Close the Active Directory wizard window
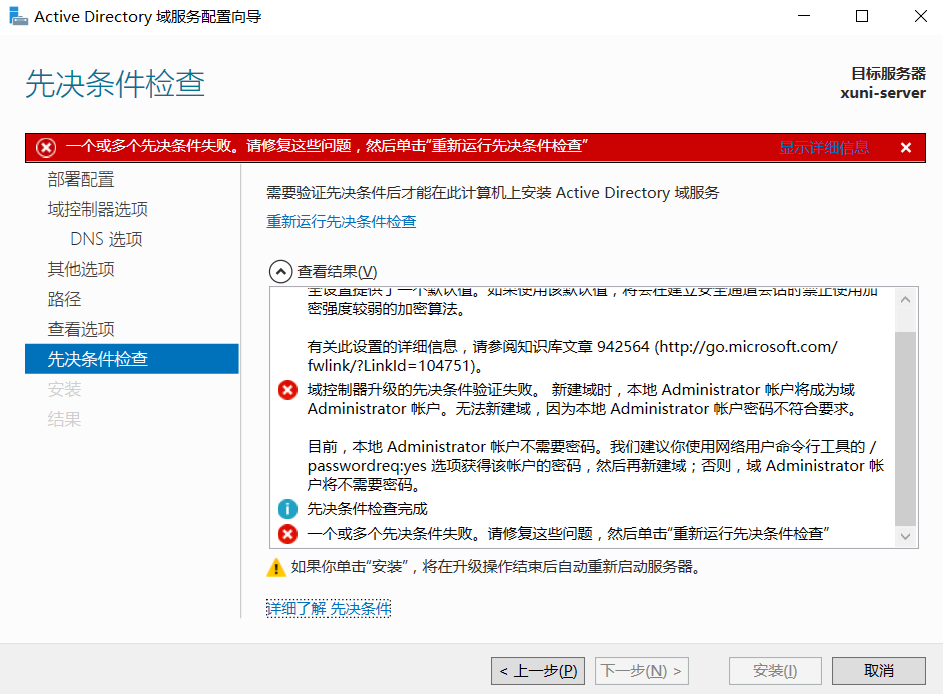The image size is (943, 694). click(920, 16)
